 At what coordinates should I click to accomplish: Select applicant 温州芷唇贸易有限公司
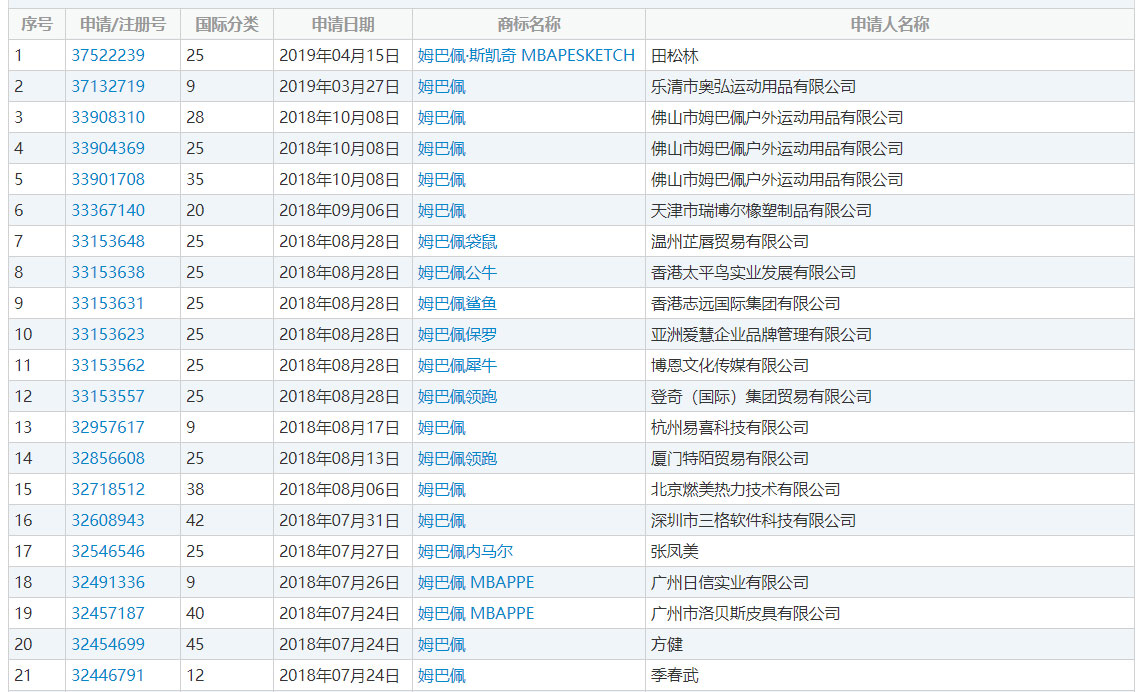[x=730, y=242]
